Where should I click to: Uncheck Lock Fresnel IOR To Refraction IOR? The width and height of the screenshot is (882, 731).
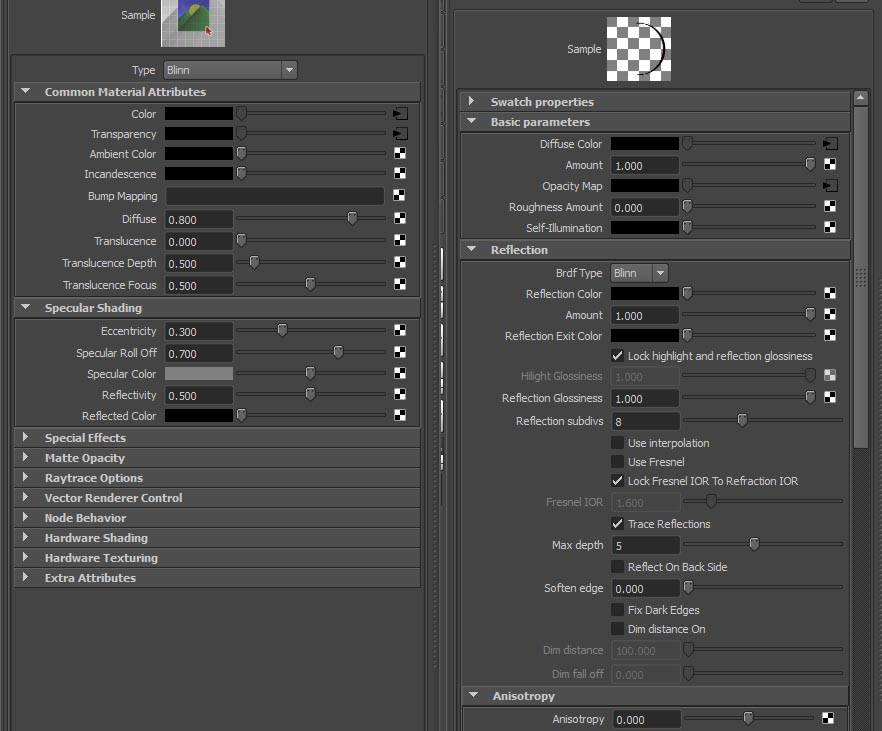(618, 481)
